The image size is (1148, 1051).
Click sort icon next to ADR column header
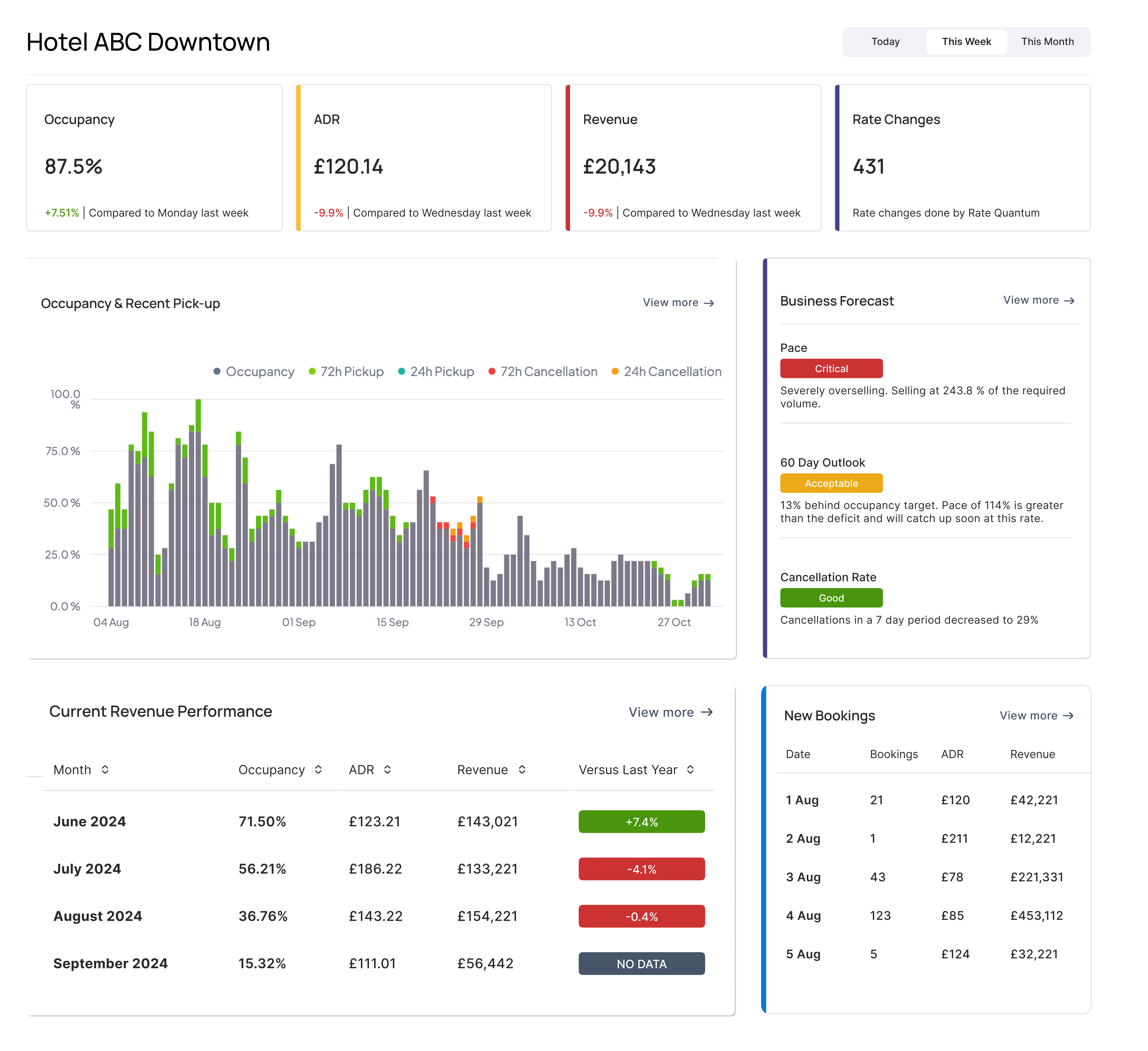387,770
